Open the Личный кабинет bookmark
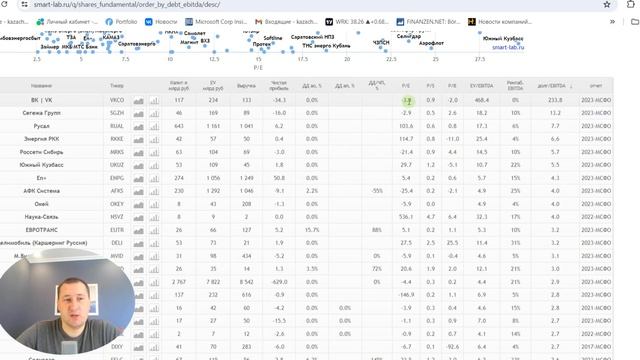640x360 pixels. point(67,22)
